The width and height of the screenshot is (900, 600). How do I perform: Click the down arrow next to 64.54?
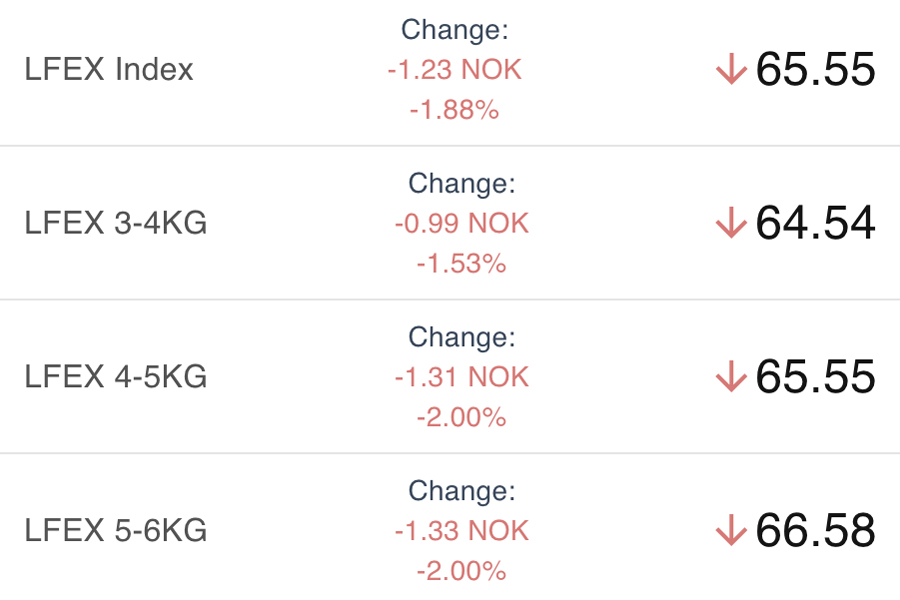[x=731, y=224]
